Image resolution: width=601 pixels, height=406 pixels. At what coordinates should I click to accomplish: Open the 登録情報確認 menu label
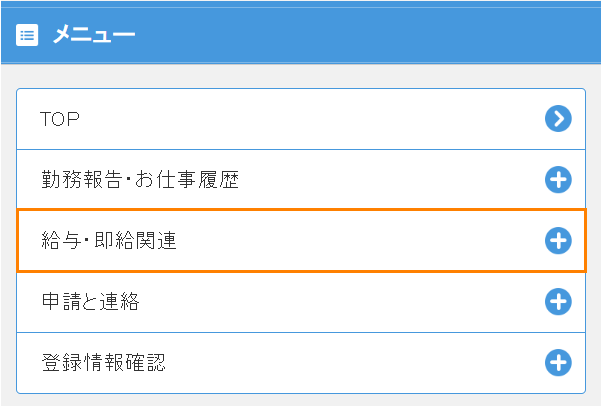tap(103, 363)
